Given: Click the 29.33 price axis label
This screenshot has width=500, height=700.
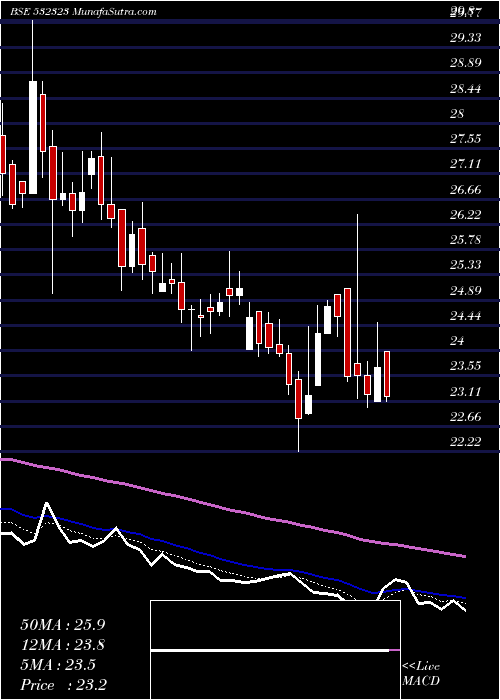Looking at the screenshot, I should click(x=466, y=38).
